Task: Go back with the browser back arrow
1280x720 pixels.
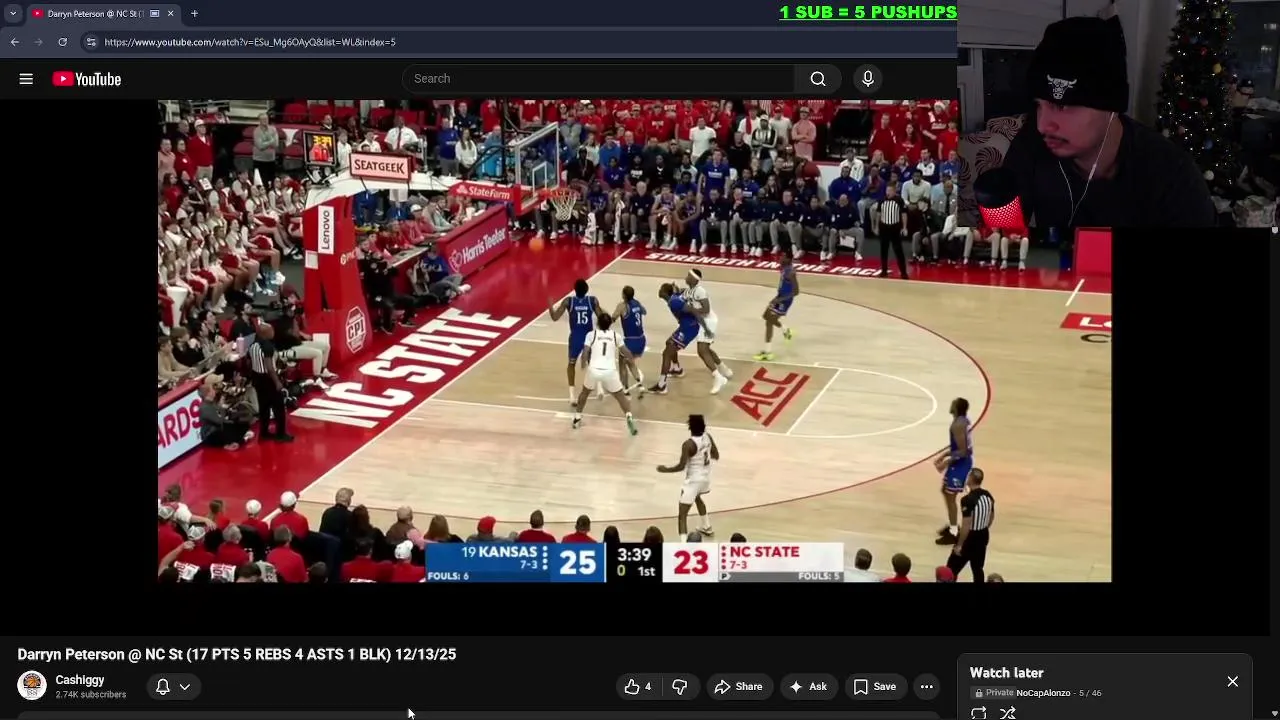Action: pyautogui.click(x=14, y=42)
